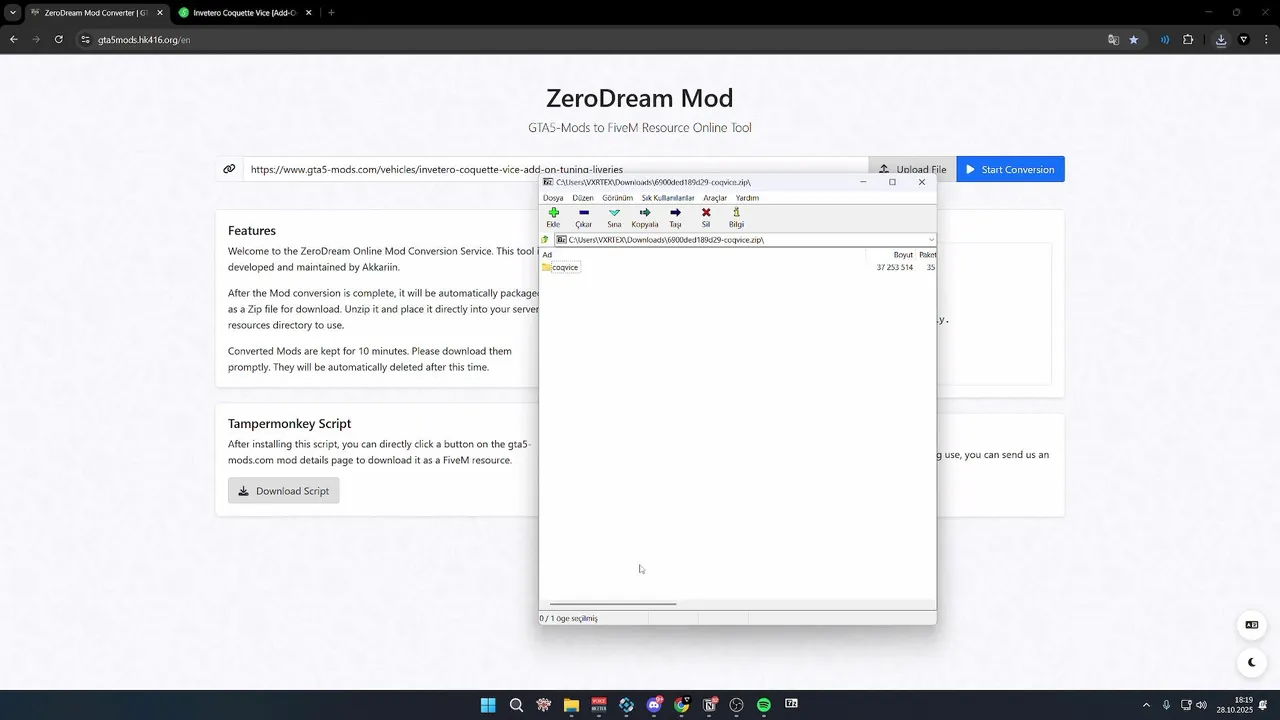
Task: Click the Sına (test) toolbar icon
Action: (614, 217)
